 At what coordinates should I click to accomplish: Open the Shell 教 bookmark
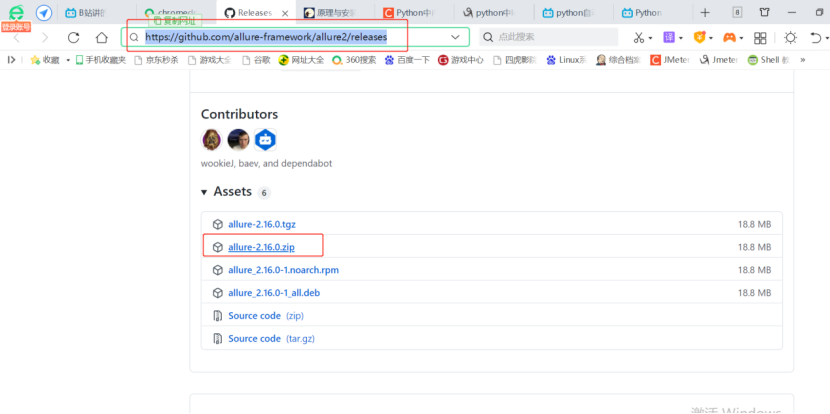tap(769, 60)
